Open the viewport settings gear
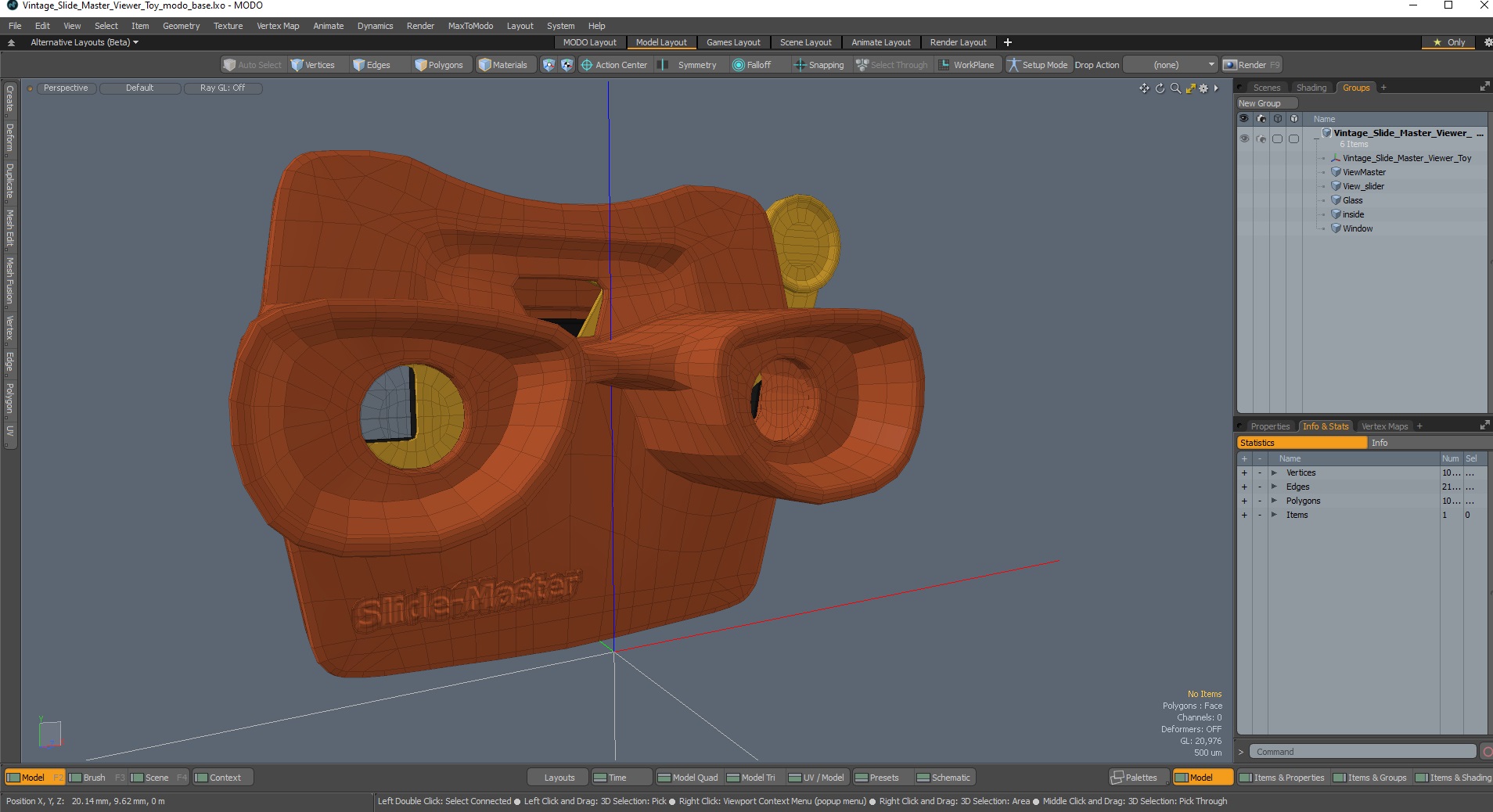Image resolution: width=1493 pixels, height=812 pixels. coord(1203,88)
